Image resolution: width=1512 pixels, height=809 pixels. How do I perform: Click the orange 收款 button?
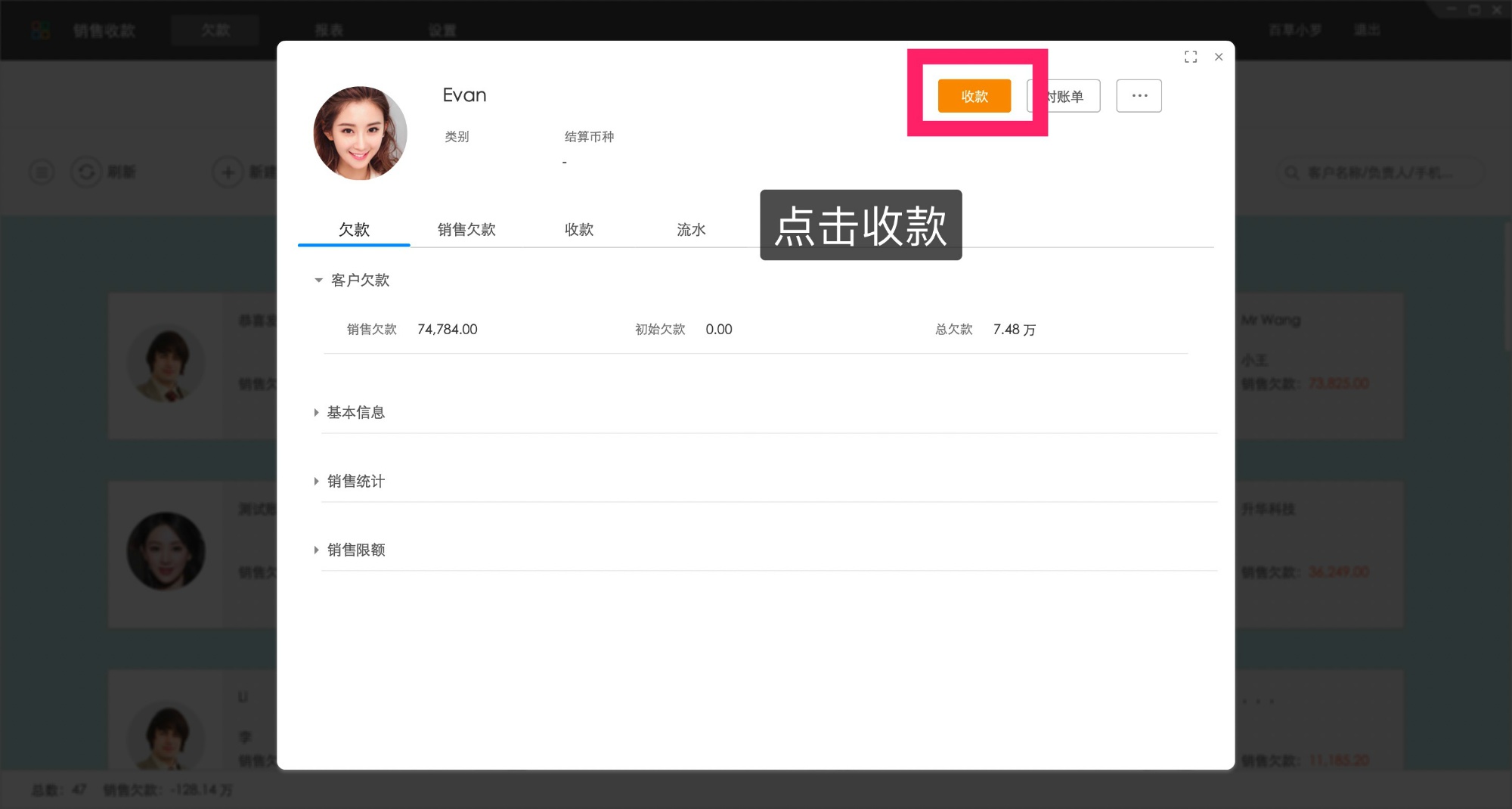coord(974,95)
